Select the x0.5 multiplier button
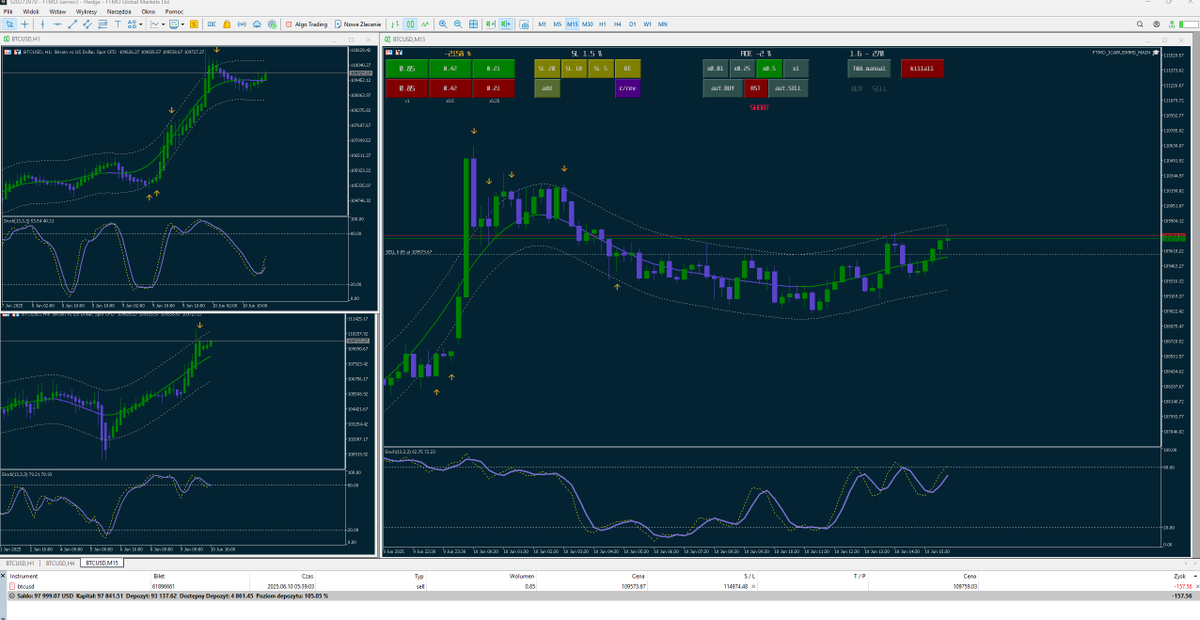This screenshot has width=1200, height=620. pyautogui.click(x=768, y=68)
